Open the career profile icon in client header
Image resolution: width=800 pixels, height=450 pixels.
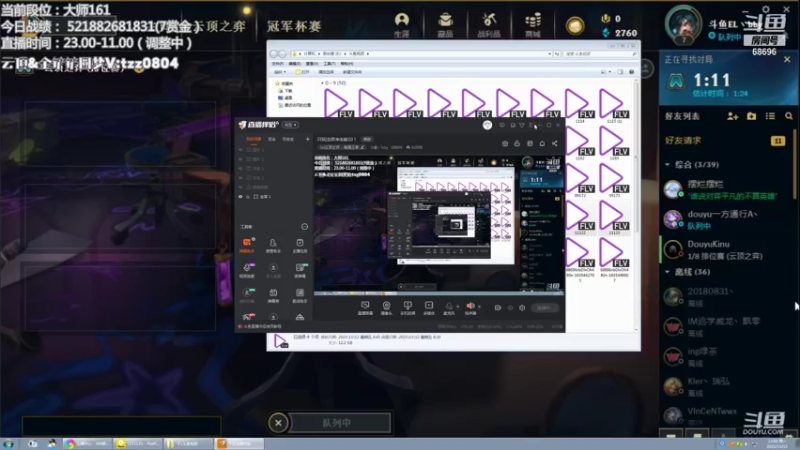pyautogui.click(x=402, y=24)
